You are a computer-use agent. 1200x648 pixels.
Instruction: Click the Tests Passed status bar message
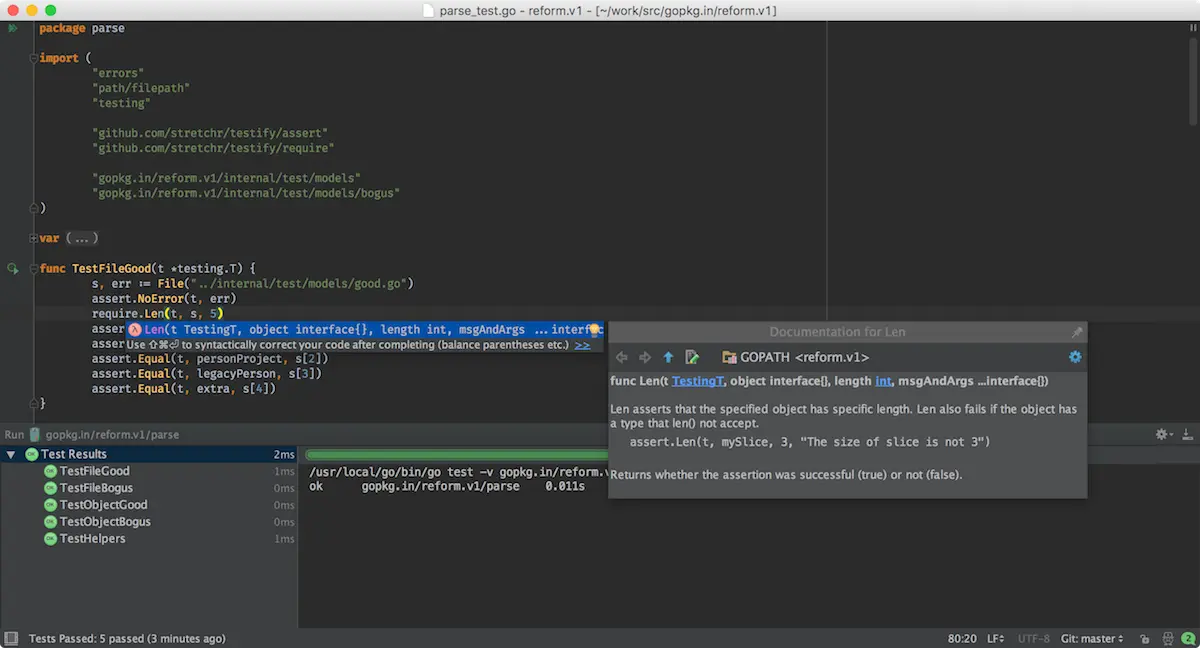pyautogui.click(x=127, y=638)
